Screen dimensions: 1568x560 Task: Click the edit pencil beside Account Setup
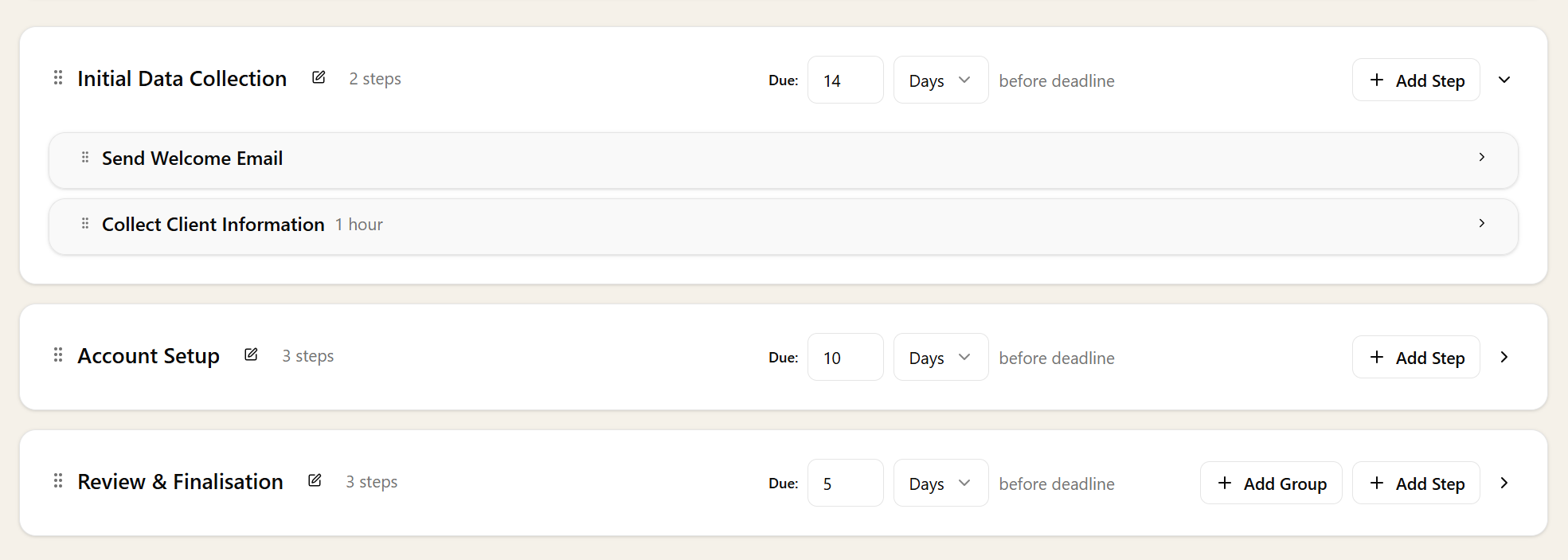point(251,354)
